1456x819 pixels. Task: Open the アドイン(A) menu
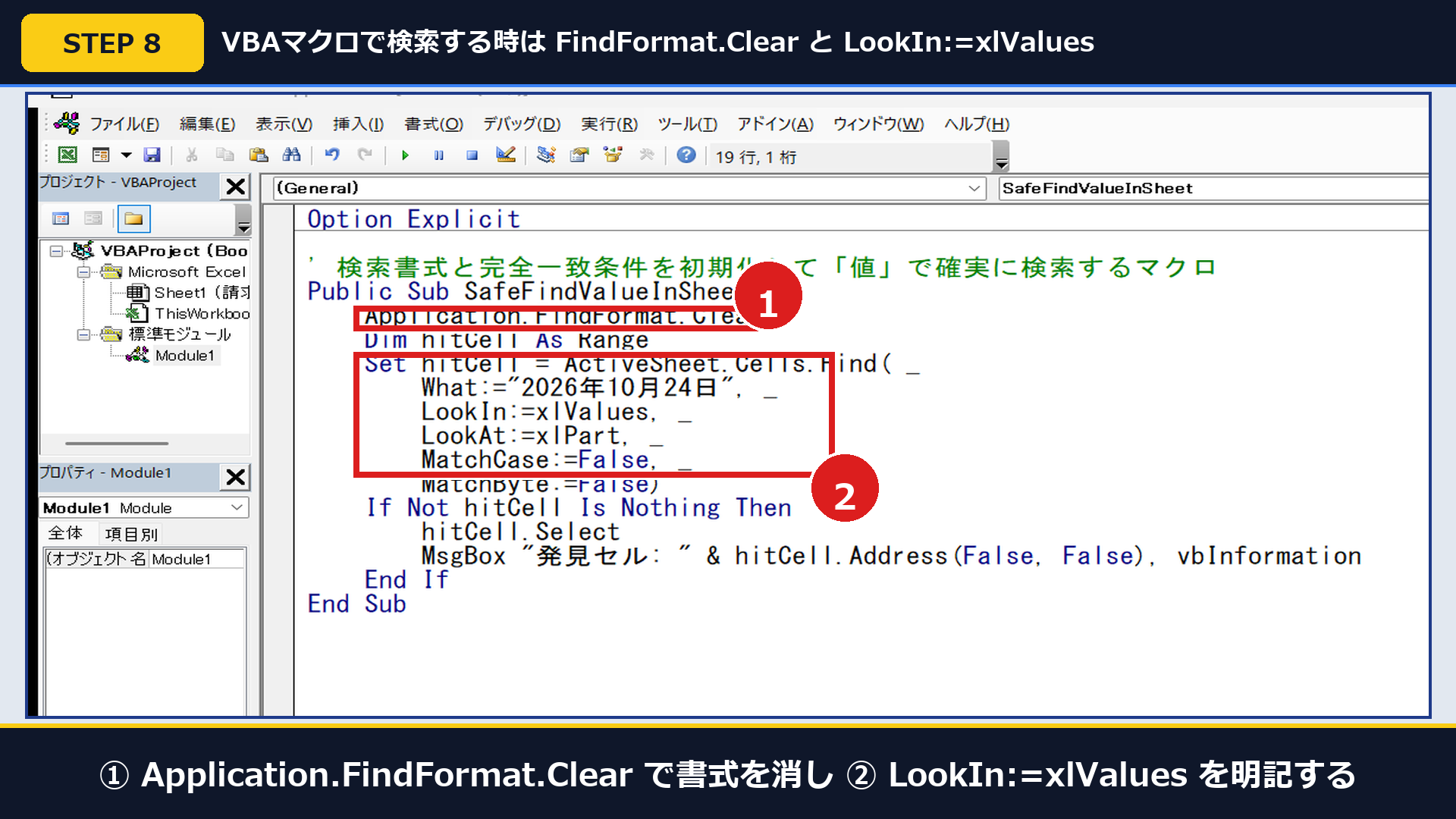[775, 124]
